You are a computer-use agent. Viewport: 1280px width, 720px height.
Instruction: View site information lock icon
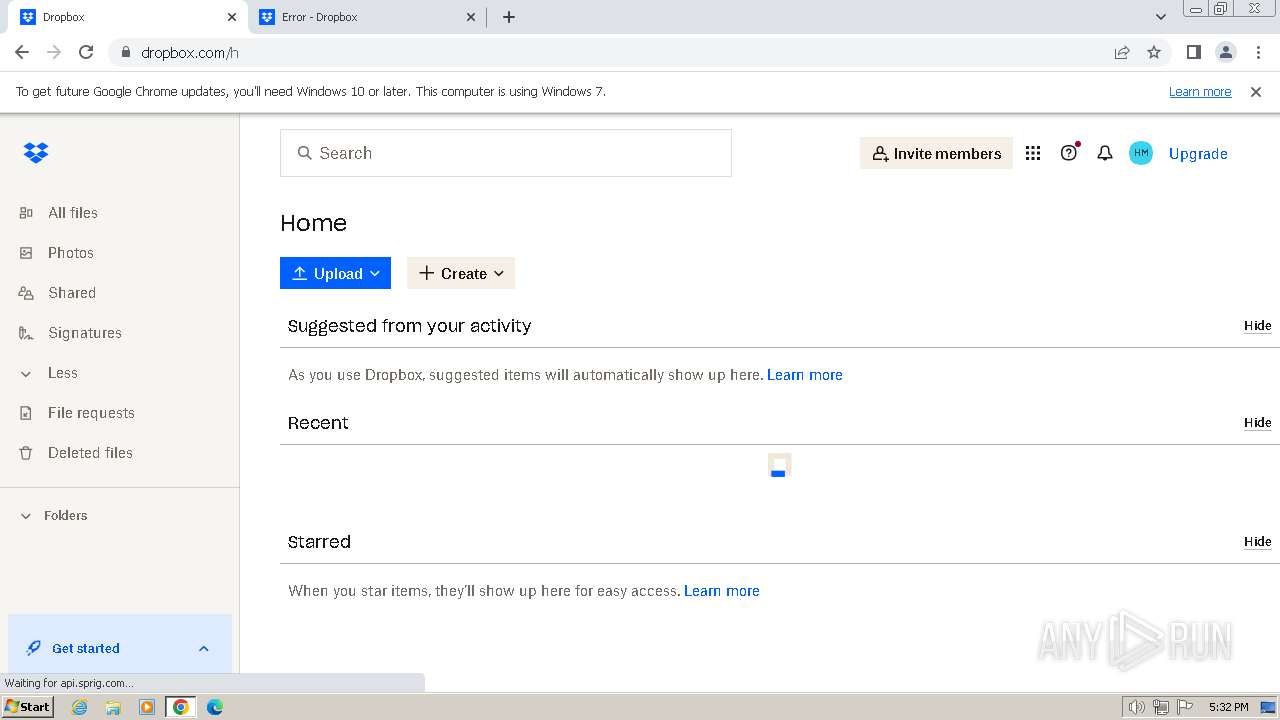point(125,52)
